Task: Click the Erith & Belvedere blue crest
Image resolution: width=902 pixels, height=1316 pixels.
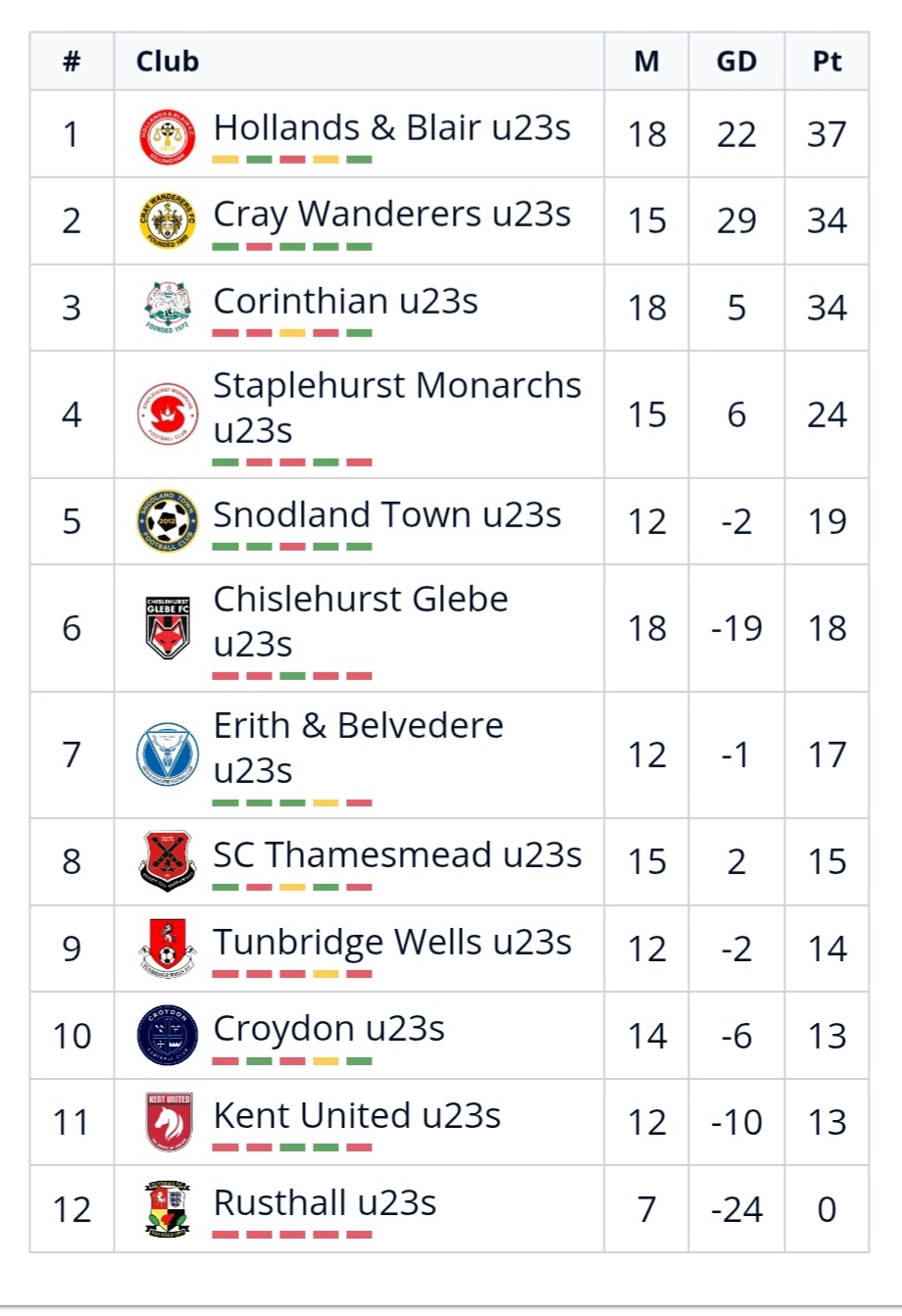Action: (x=168, y=755)
